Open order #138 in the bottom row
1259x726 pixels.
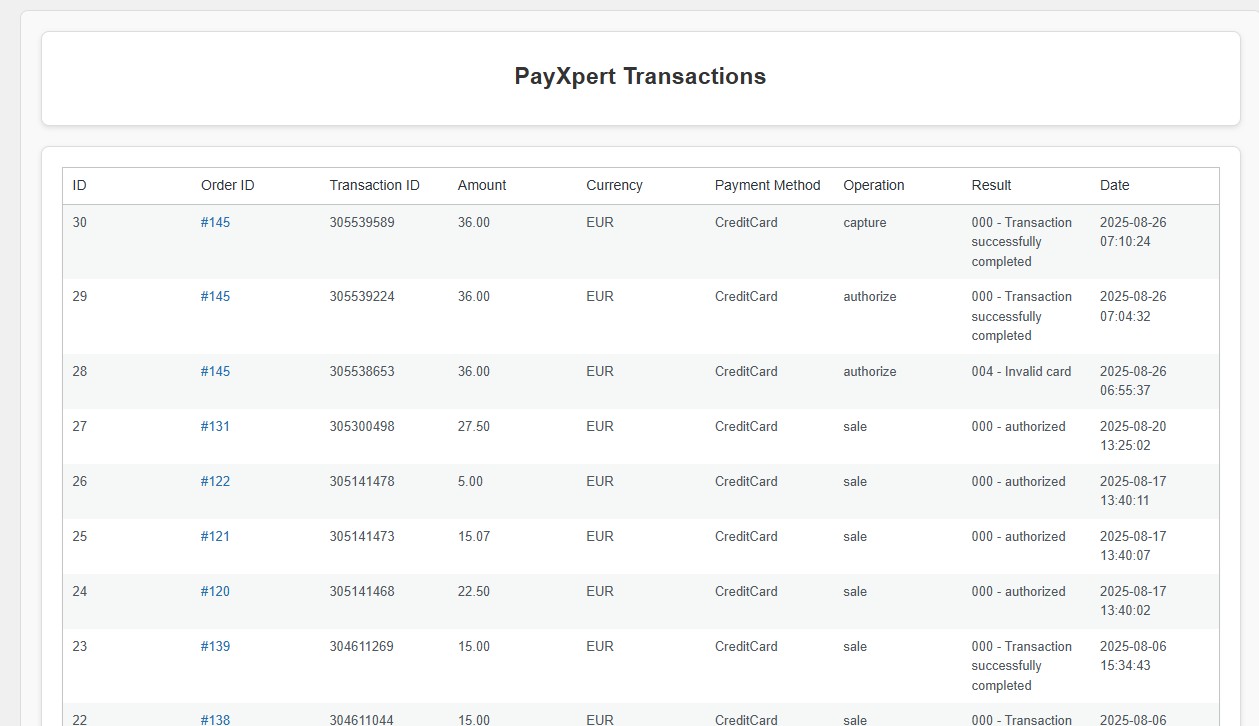click(215, 719)
